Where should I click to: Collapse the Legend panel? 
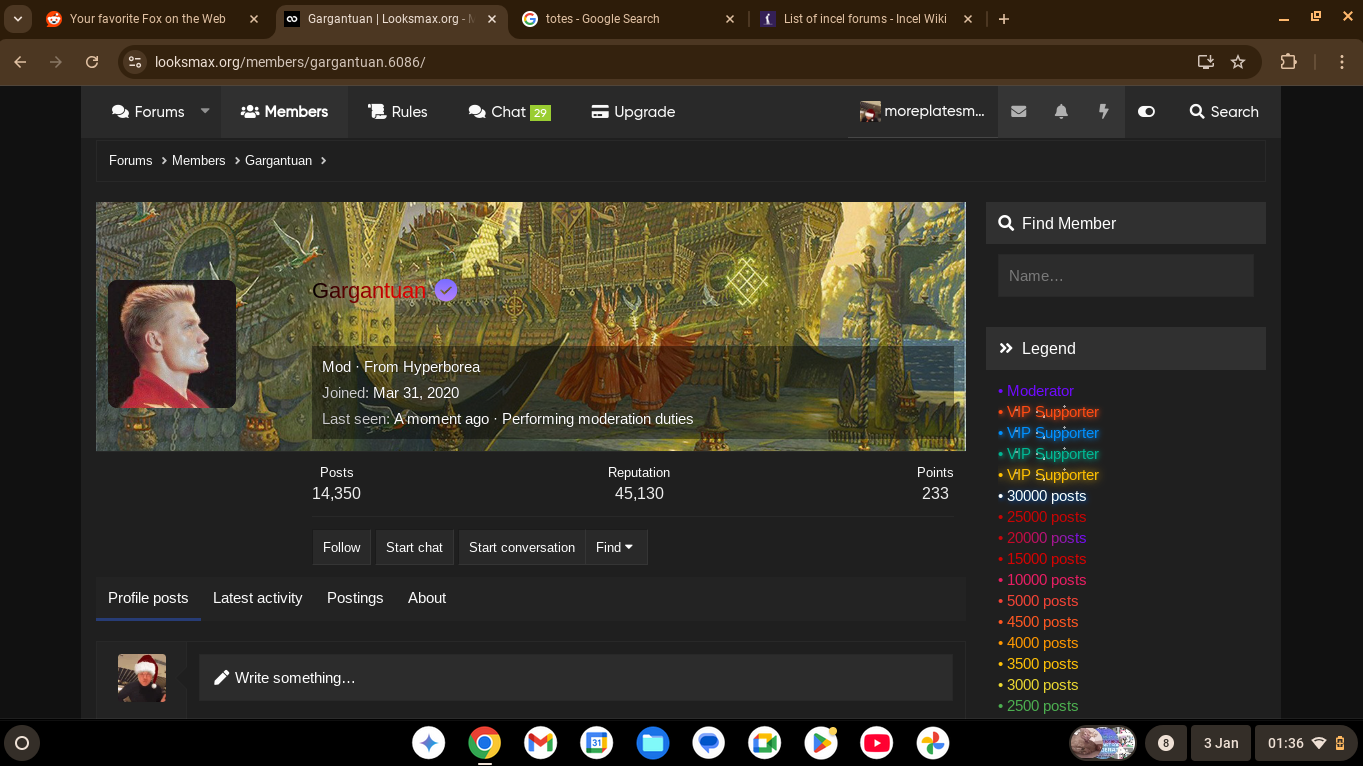click(x=1005, y=348)
